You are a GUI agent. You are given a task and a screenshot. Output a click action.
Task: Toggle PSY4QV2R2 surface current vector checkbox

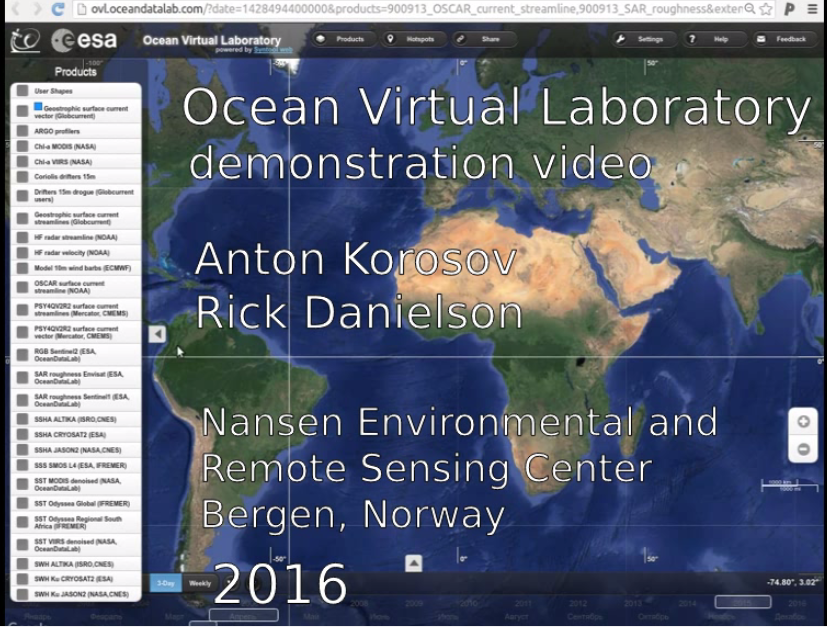point(22,332)
